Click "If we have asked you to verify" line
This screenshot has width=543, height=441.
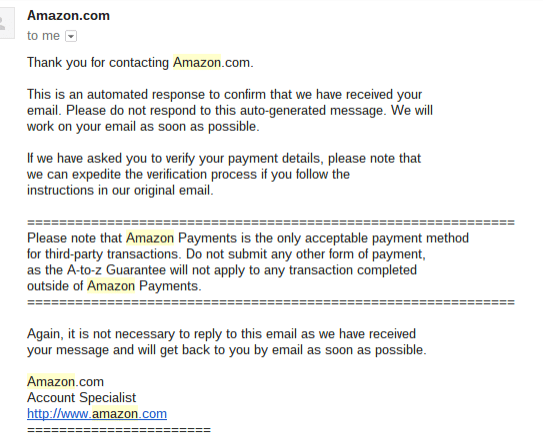coord(224,158)
